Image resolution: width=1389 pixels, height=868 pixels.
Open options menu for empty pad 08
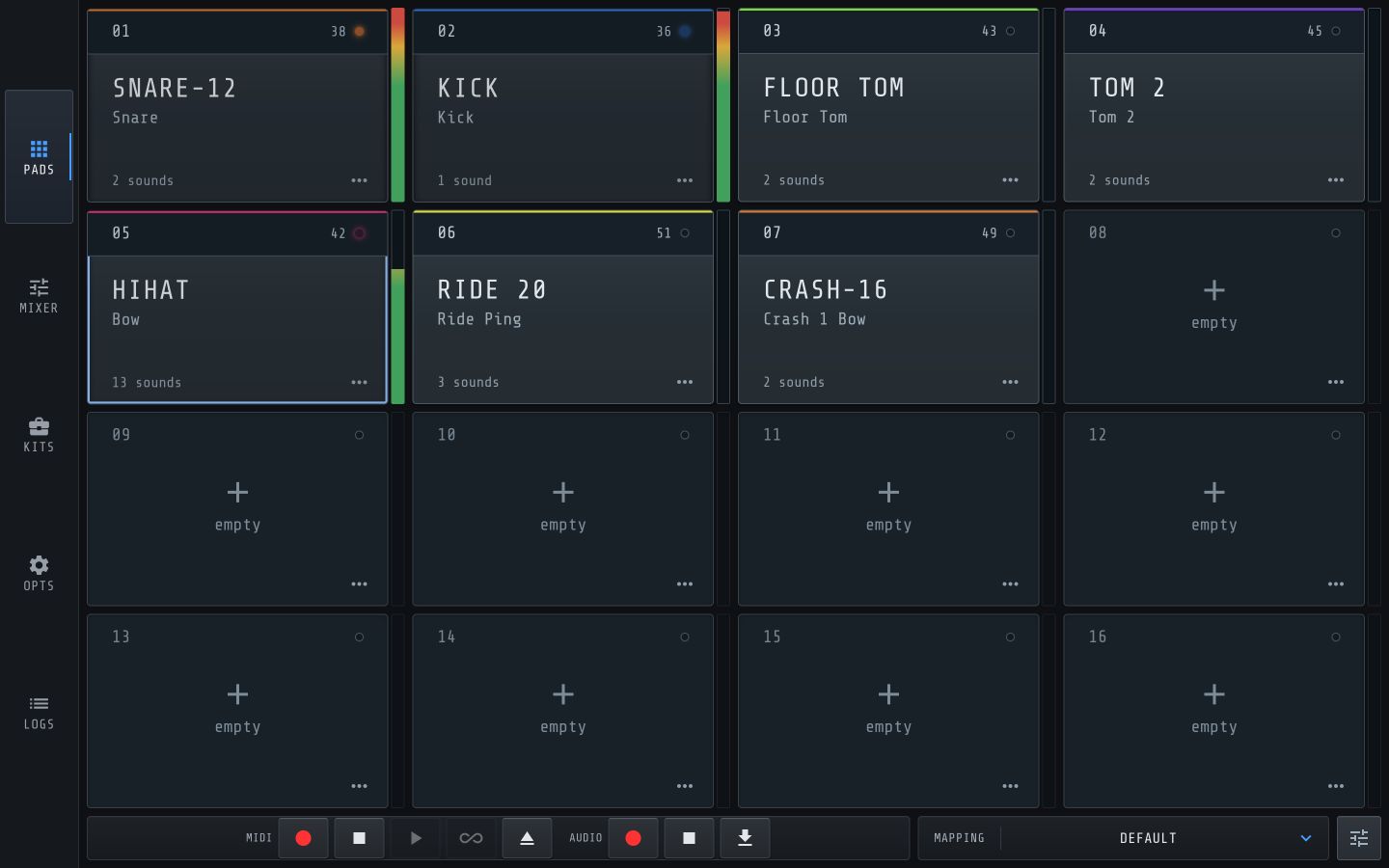click(x=1336, y=382)
